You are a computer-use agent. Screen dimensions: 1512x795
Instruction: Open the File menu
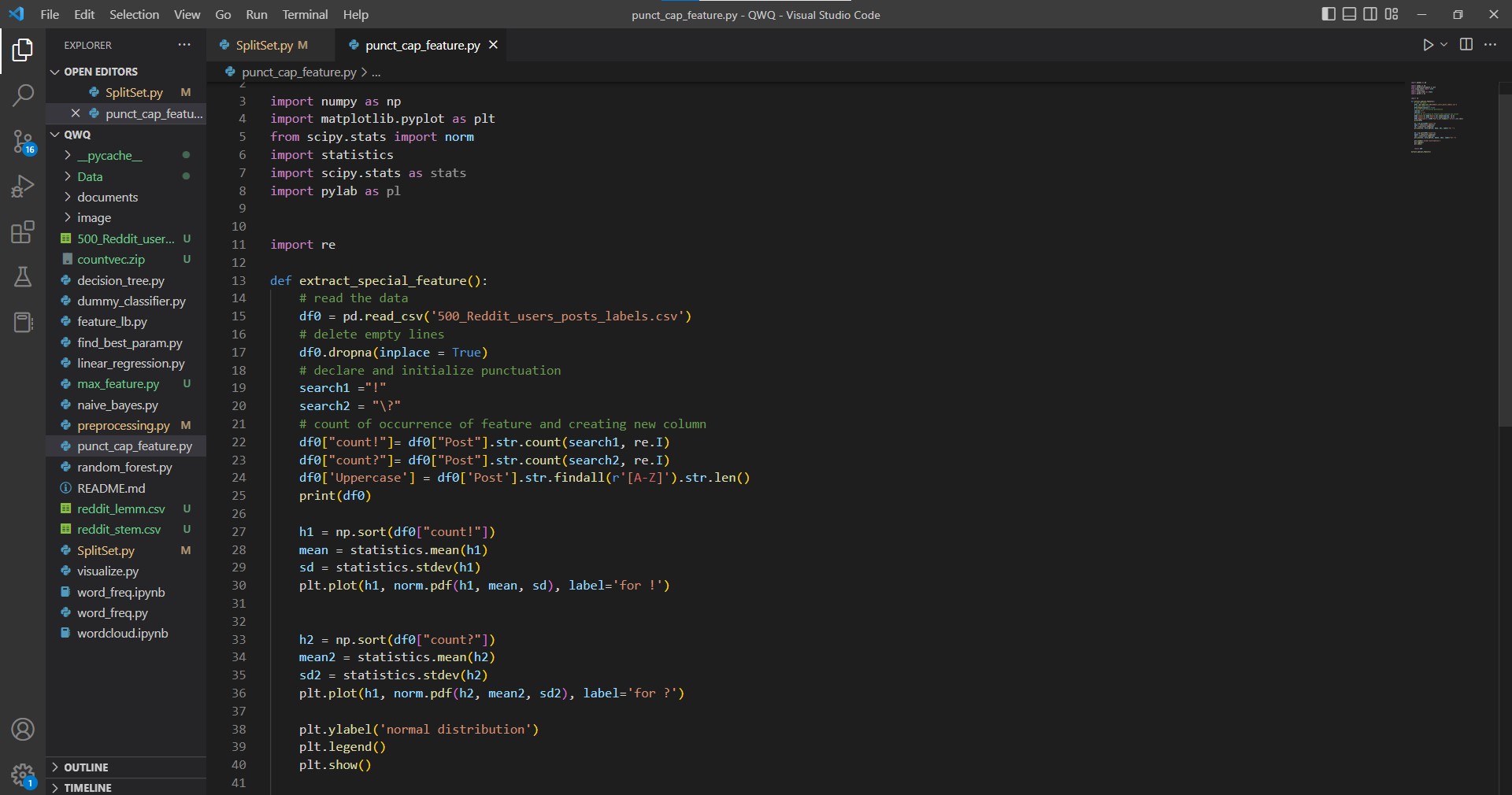(50, 14)
